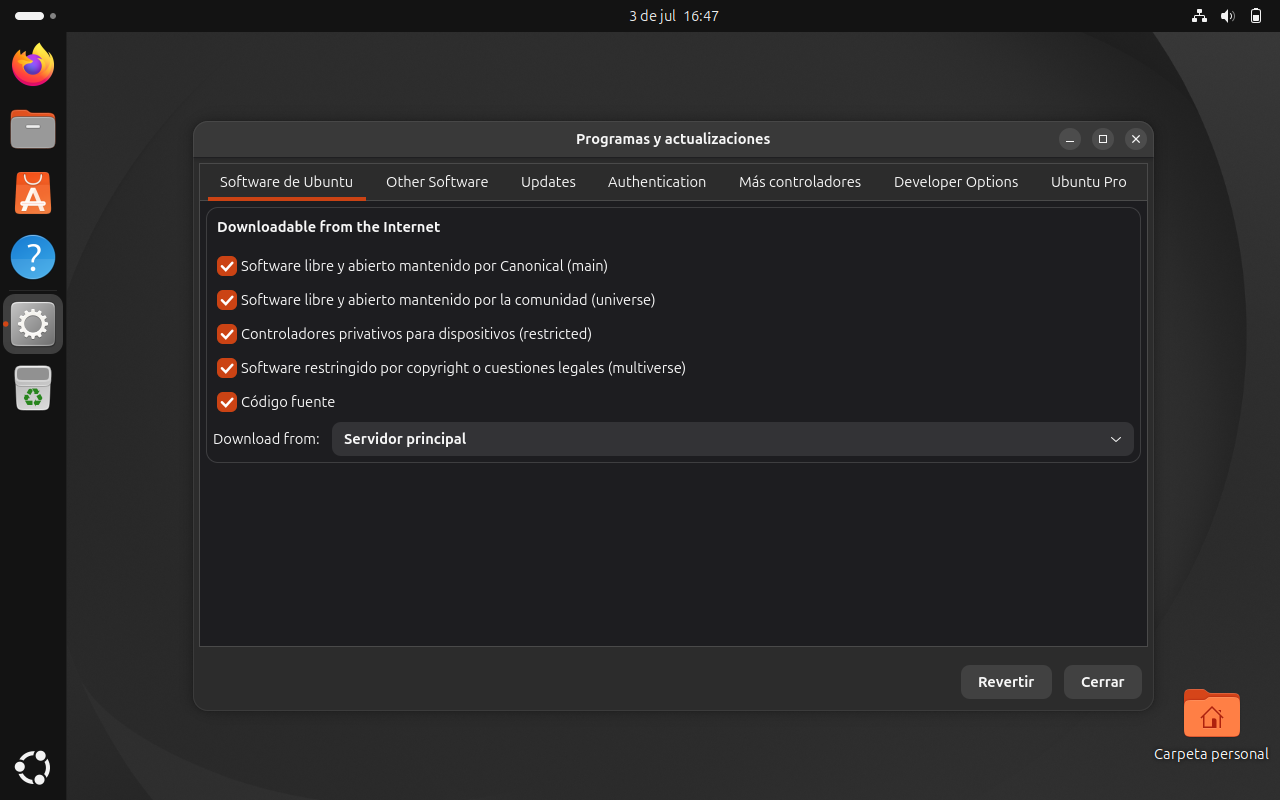Toggle proprietary drivers (restricted) checkbox
This screenshot has height=800, width=1280.
coord(227,334)
